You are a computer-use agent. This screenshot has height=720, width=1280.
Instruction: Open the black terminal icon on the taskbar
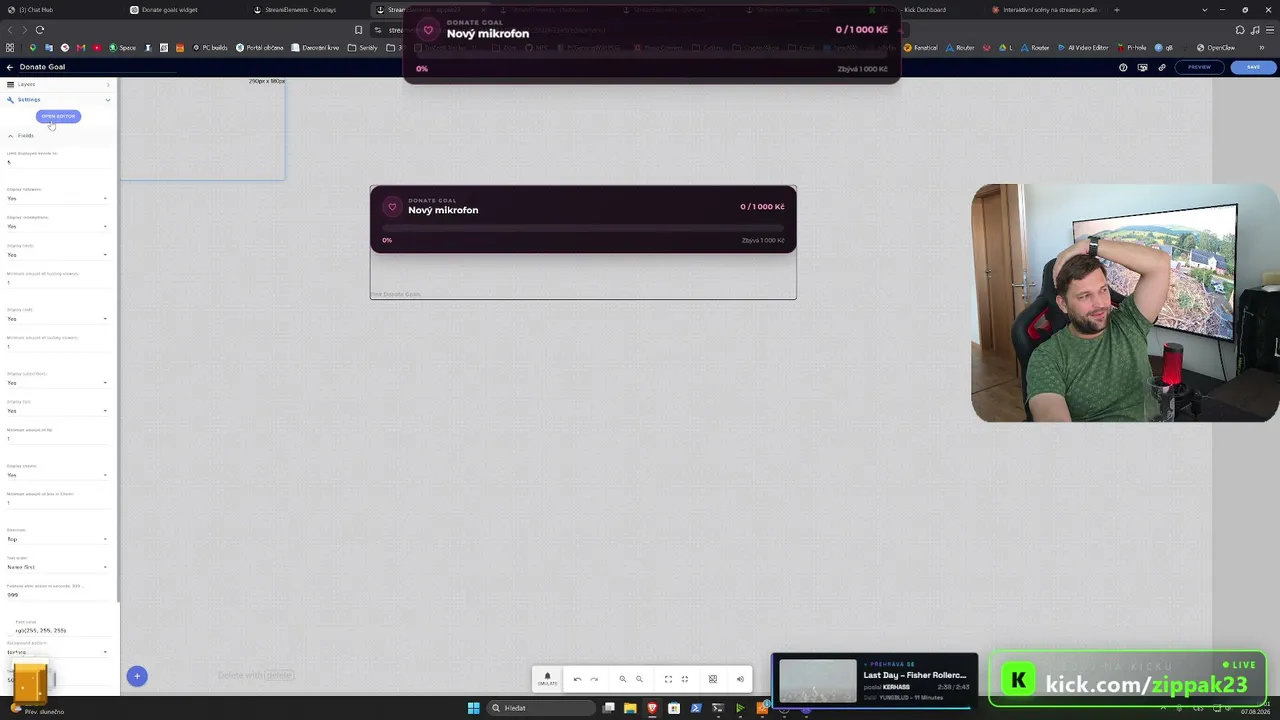point(718,708)
